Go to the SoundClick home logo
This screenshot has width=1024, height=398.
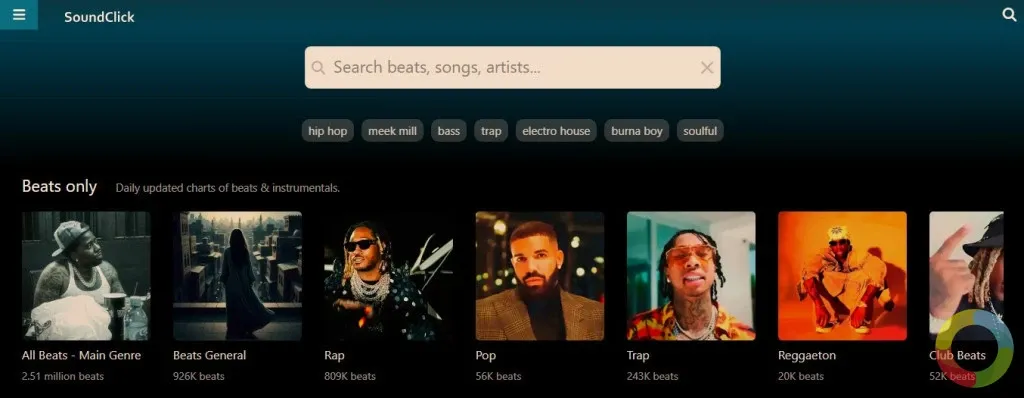(x=99, y=17)
